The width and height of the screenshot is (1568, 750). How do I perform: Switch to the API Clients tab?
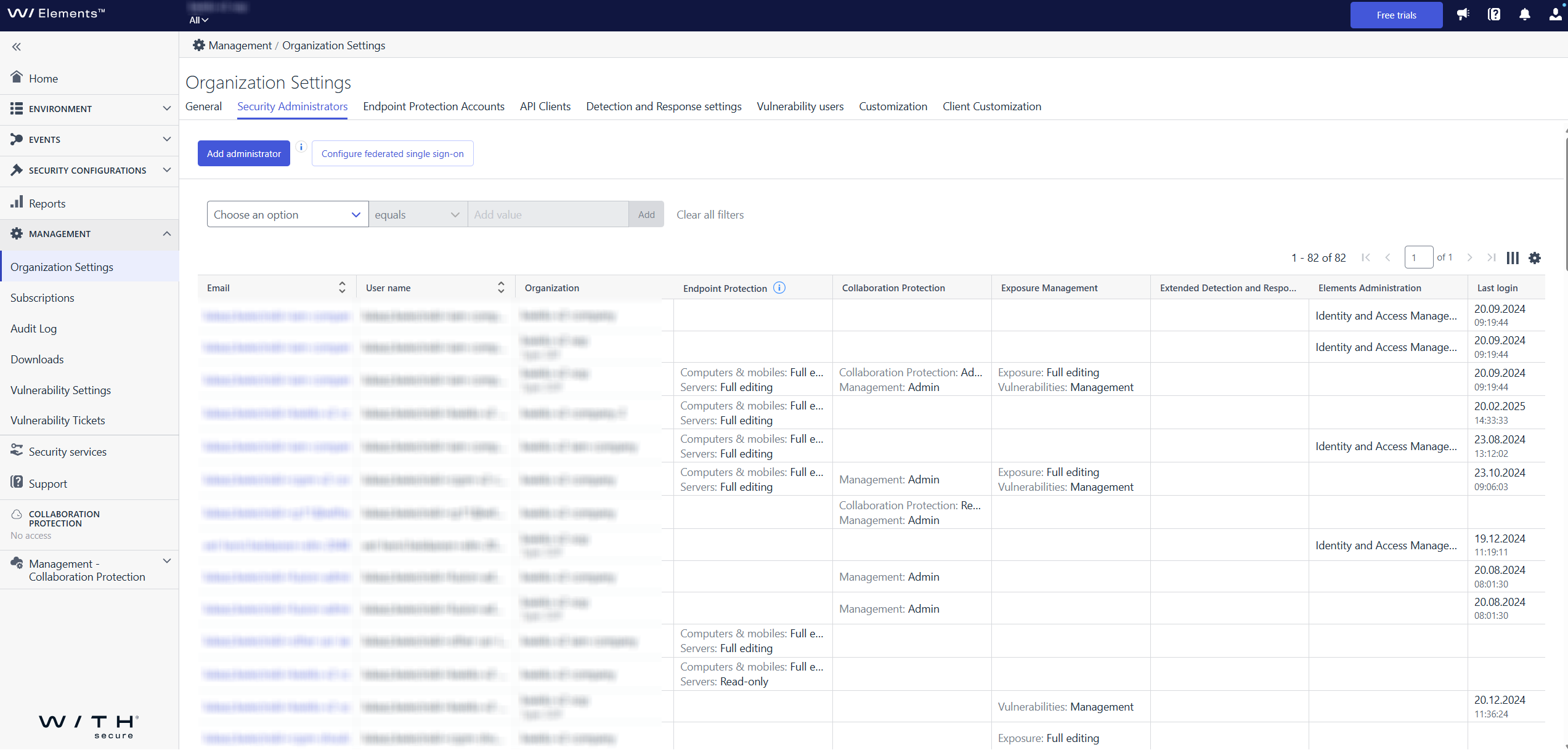(x=545, y=107)
